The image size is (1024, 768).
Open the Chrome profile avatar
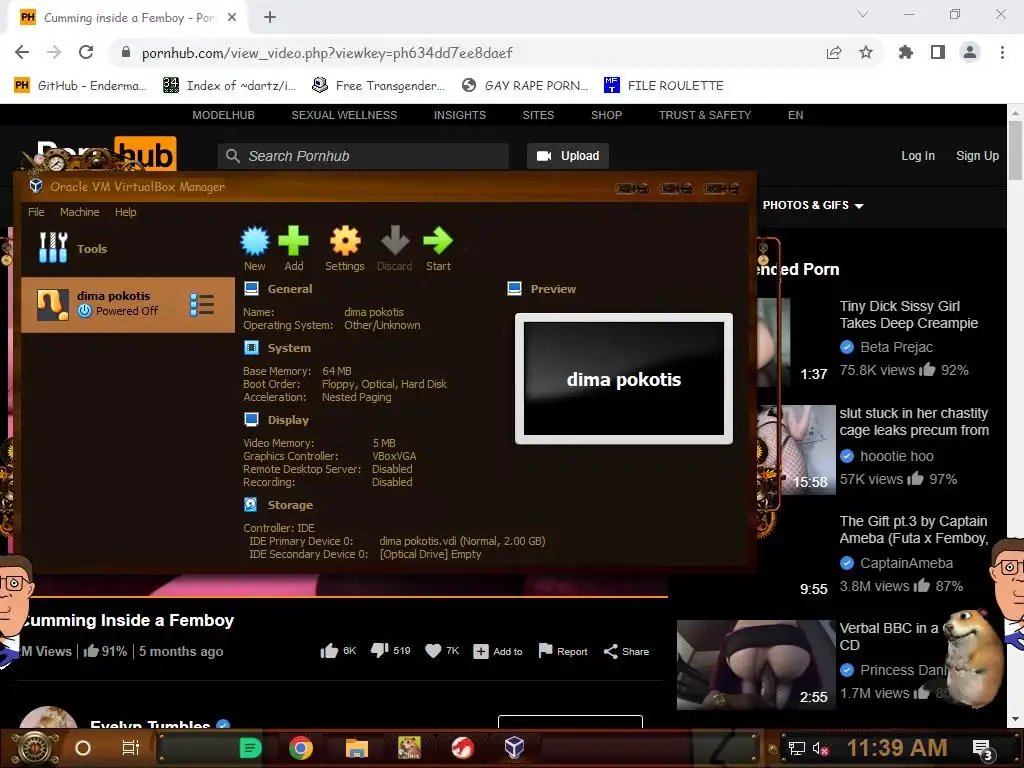pos(970,52)
